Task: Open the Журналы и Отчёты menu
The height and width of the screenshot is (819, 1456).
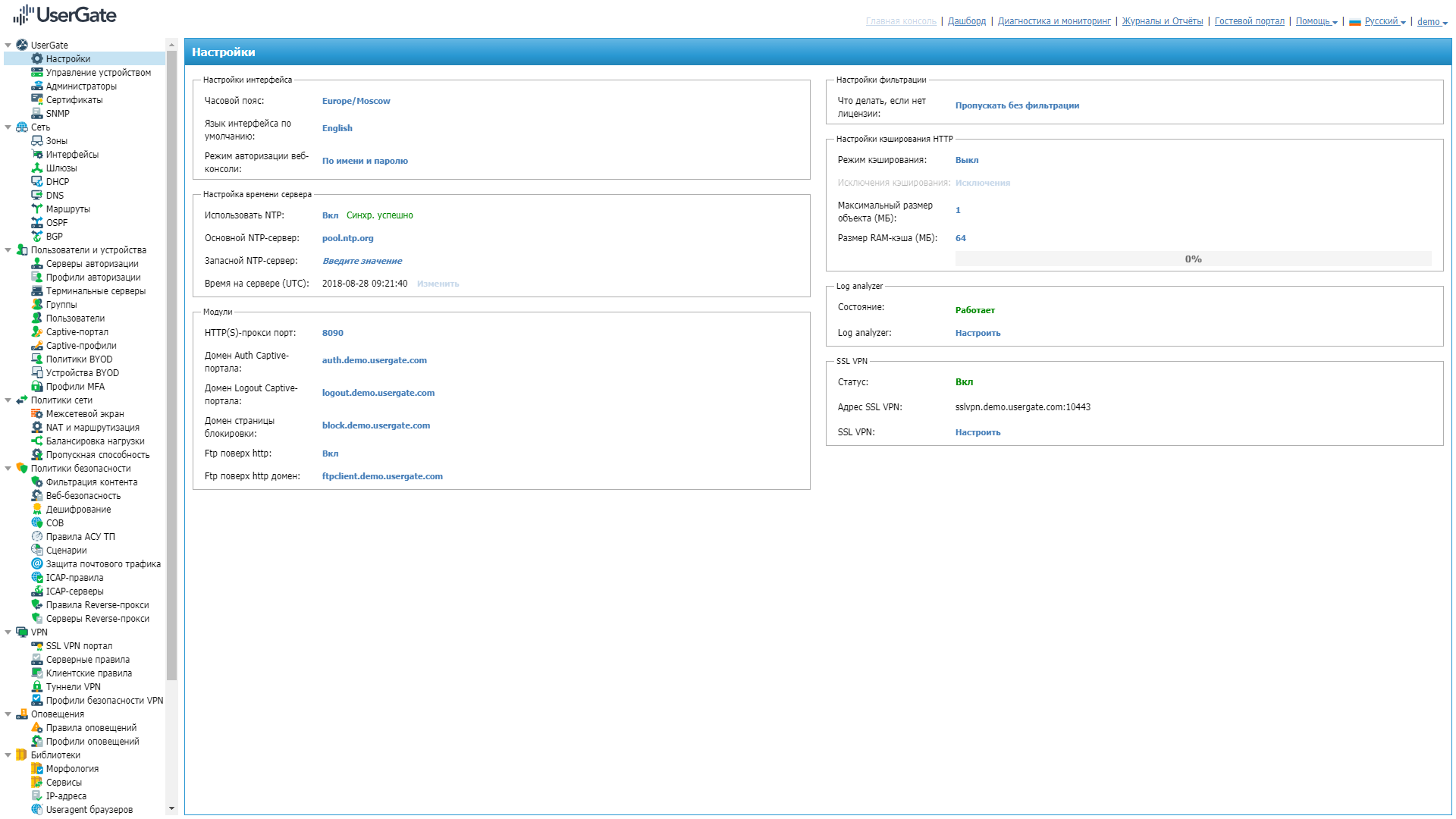Action: pos(1162,21)
